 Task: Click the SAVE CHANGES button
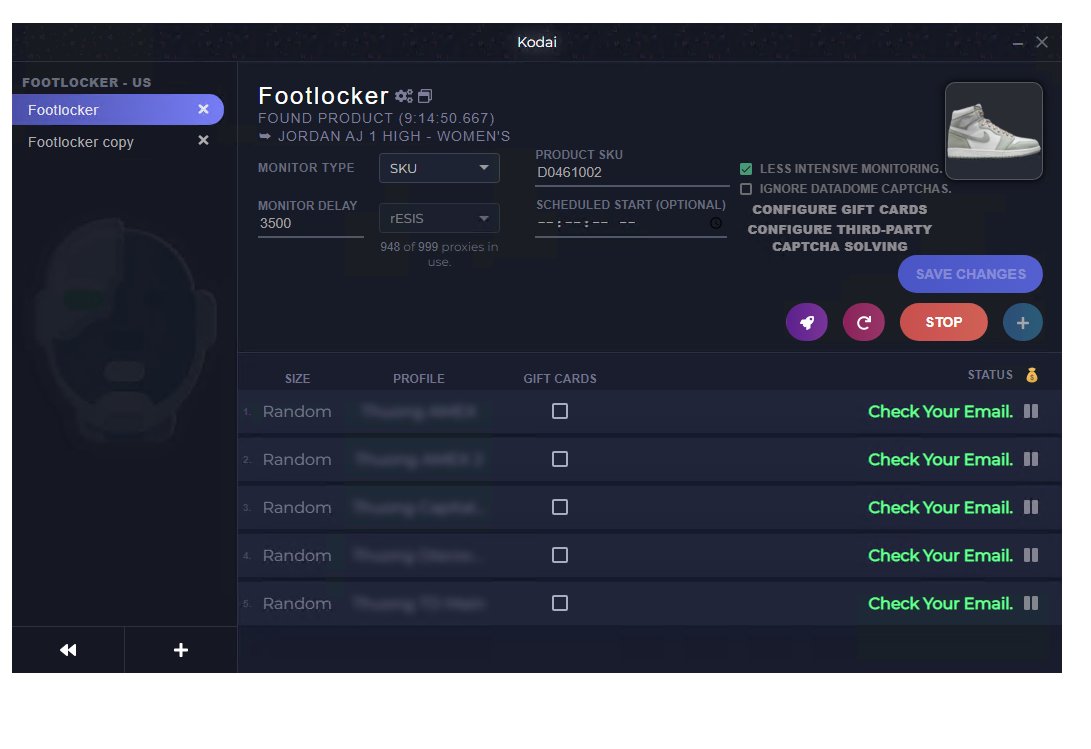click(x=970, y=274)
